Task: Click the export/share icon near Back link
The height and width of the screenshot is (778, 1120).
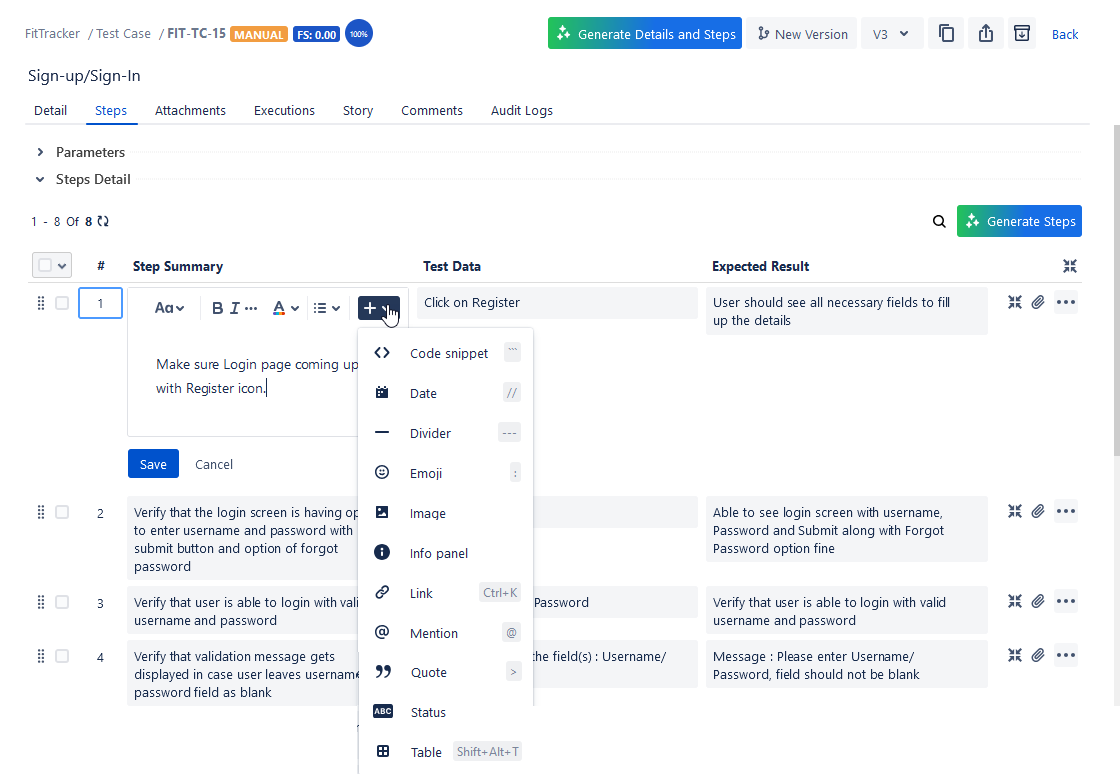Action: [985, 33]
